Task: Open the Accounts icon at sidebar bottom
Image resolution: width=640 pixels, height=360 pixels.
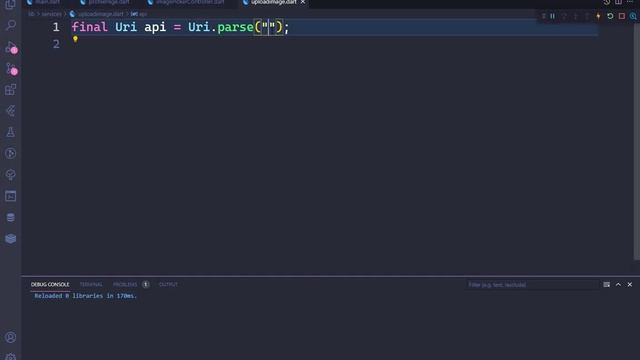Action: coord(11,337)
